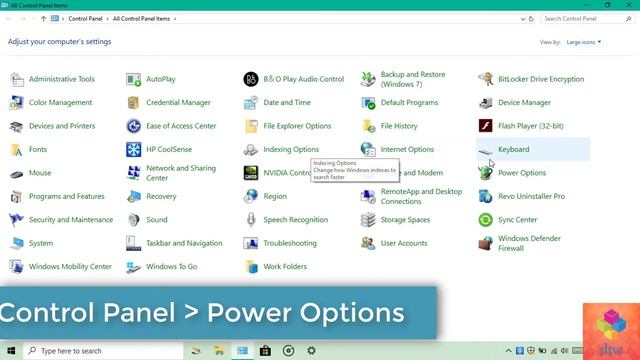The width and height of the screenshot is (640, 360).
Task: Click the Internet Options globe icon
Action: coord(368,149)
